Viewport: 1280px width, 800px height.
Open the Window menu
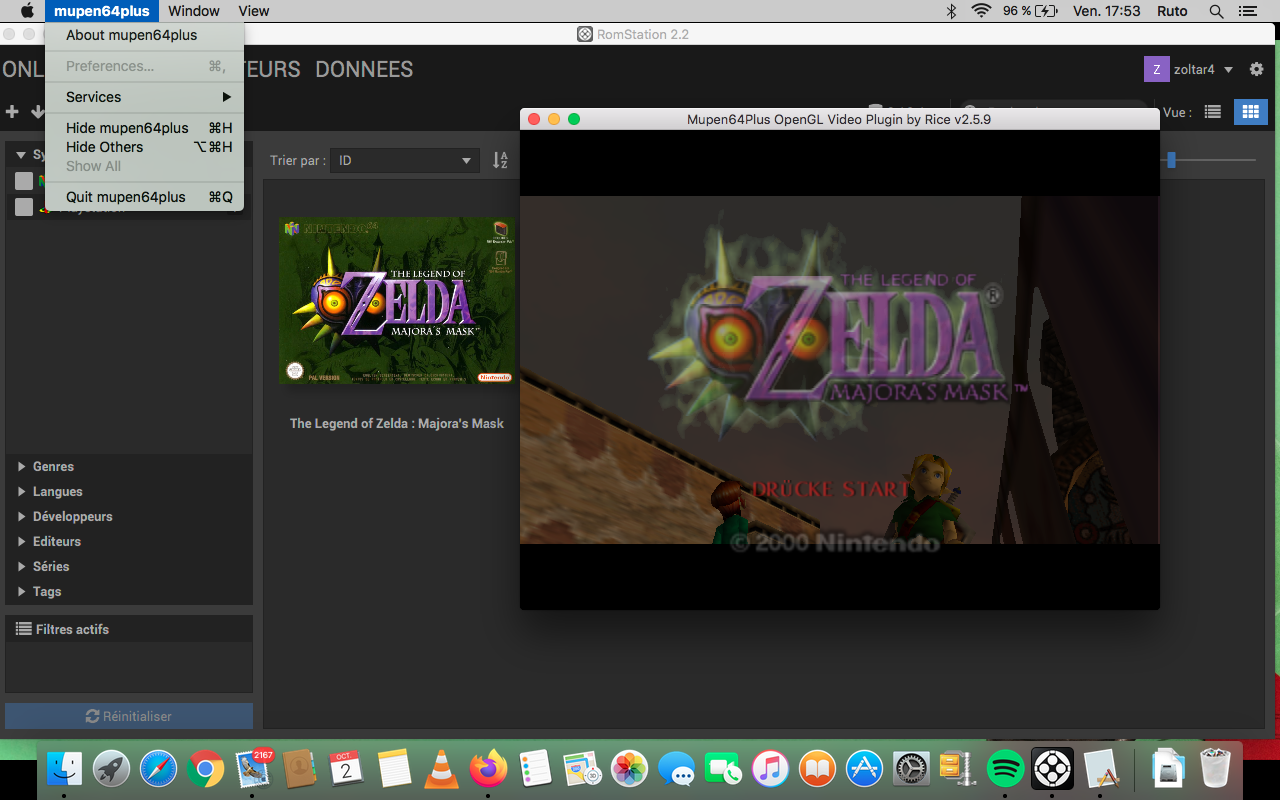click(x=194, y=11)
